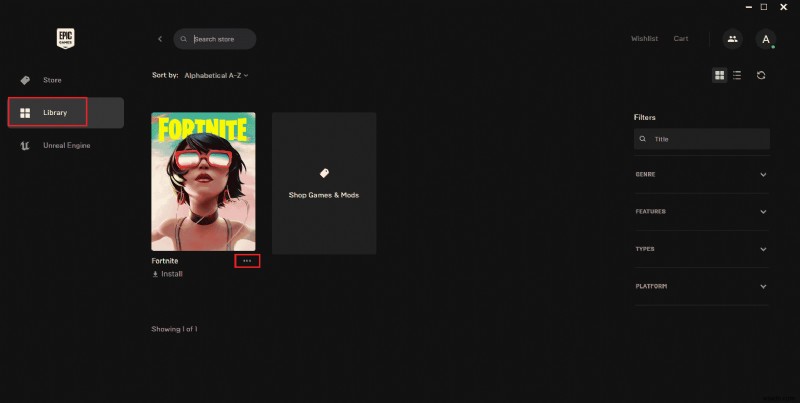Expand the Genre filter

(702, 174)
